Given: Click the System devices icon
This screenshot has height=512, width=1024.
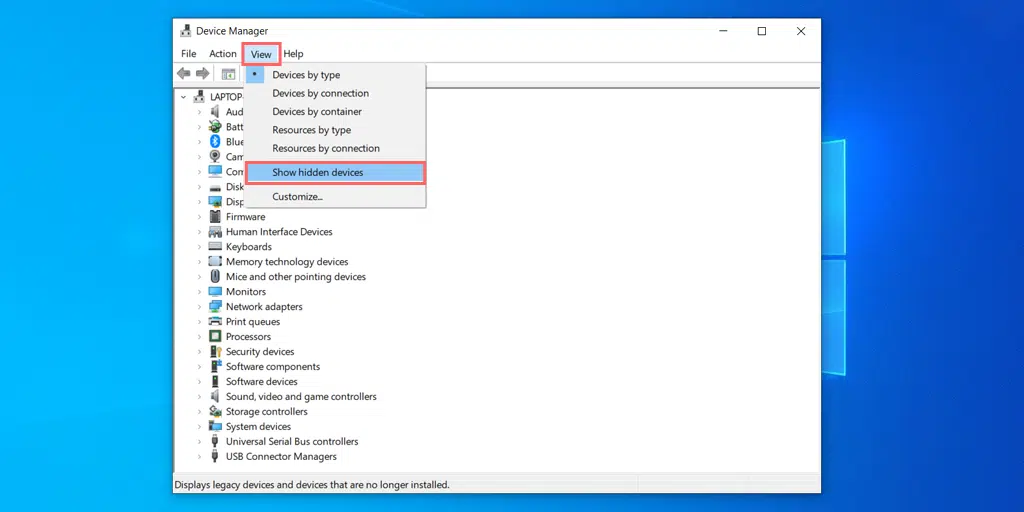Looking at the screenshot, I should click(215, 426).
